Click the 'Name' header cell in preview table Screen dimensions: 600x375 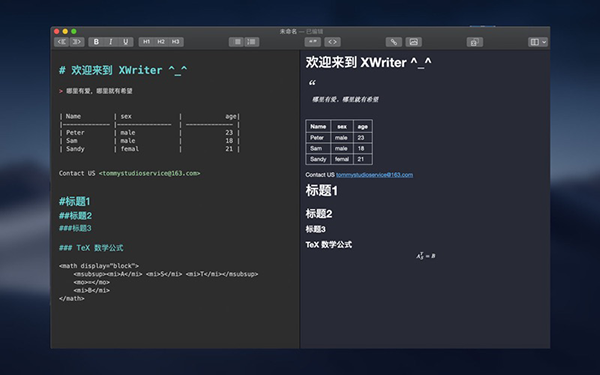(x=318, y=127)
